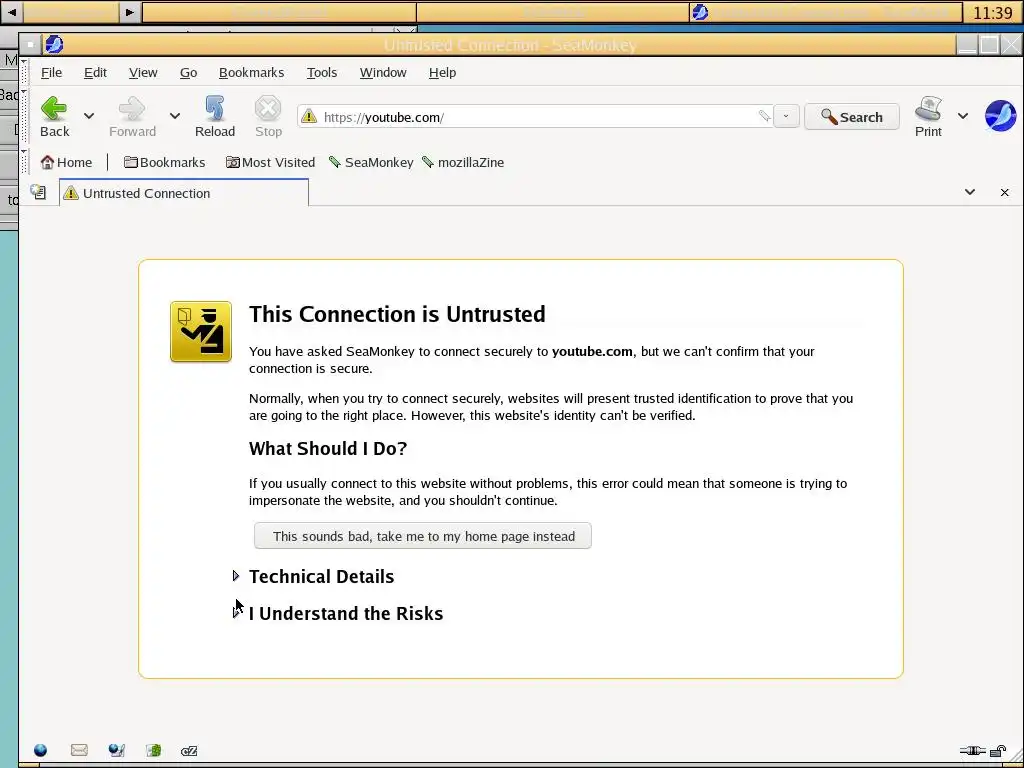Click into the youtube.com URL field

pos(537,117)
